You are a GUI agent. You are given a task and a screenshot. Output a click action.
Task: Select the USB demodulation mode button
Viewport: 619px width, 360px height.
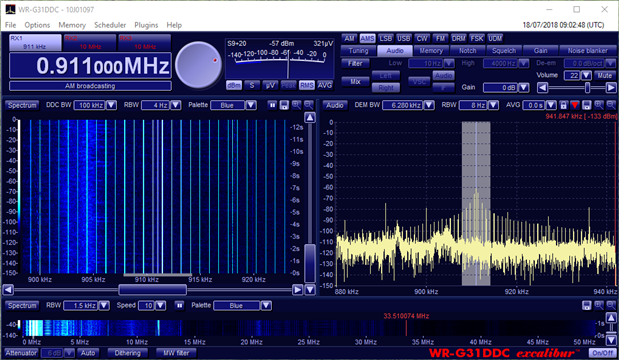403,38
